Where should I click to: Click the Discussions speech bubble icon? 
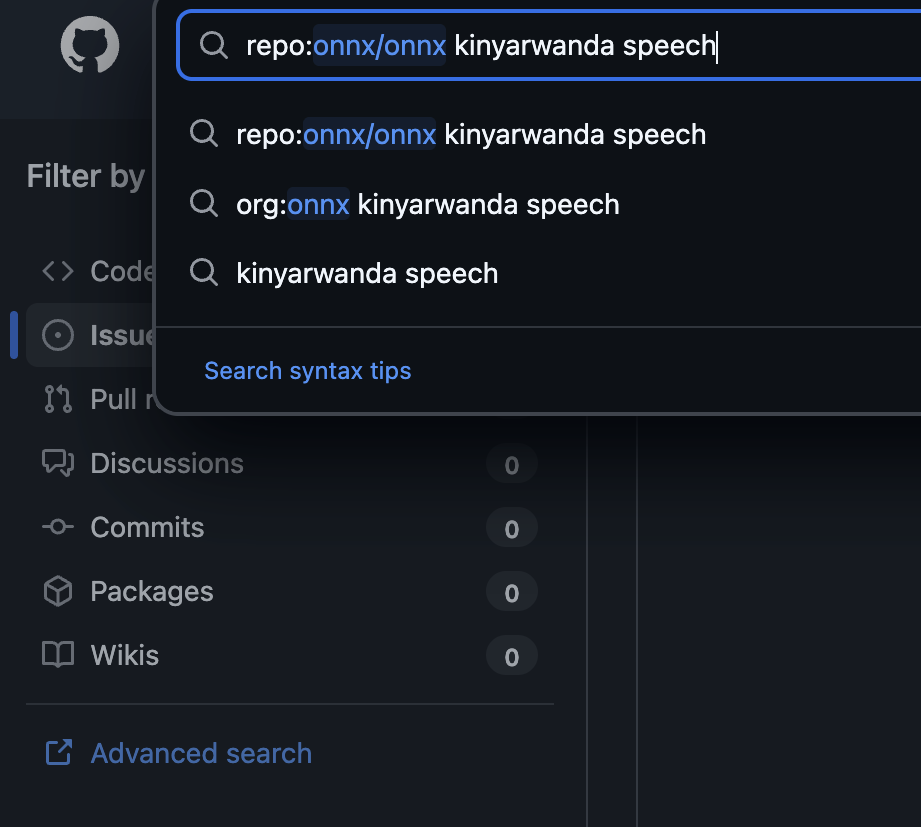coord(58,463)
